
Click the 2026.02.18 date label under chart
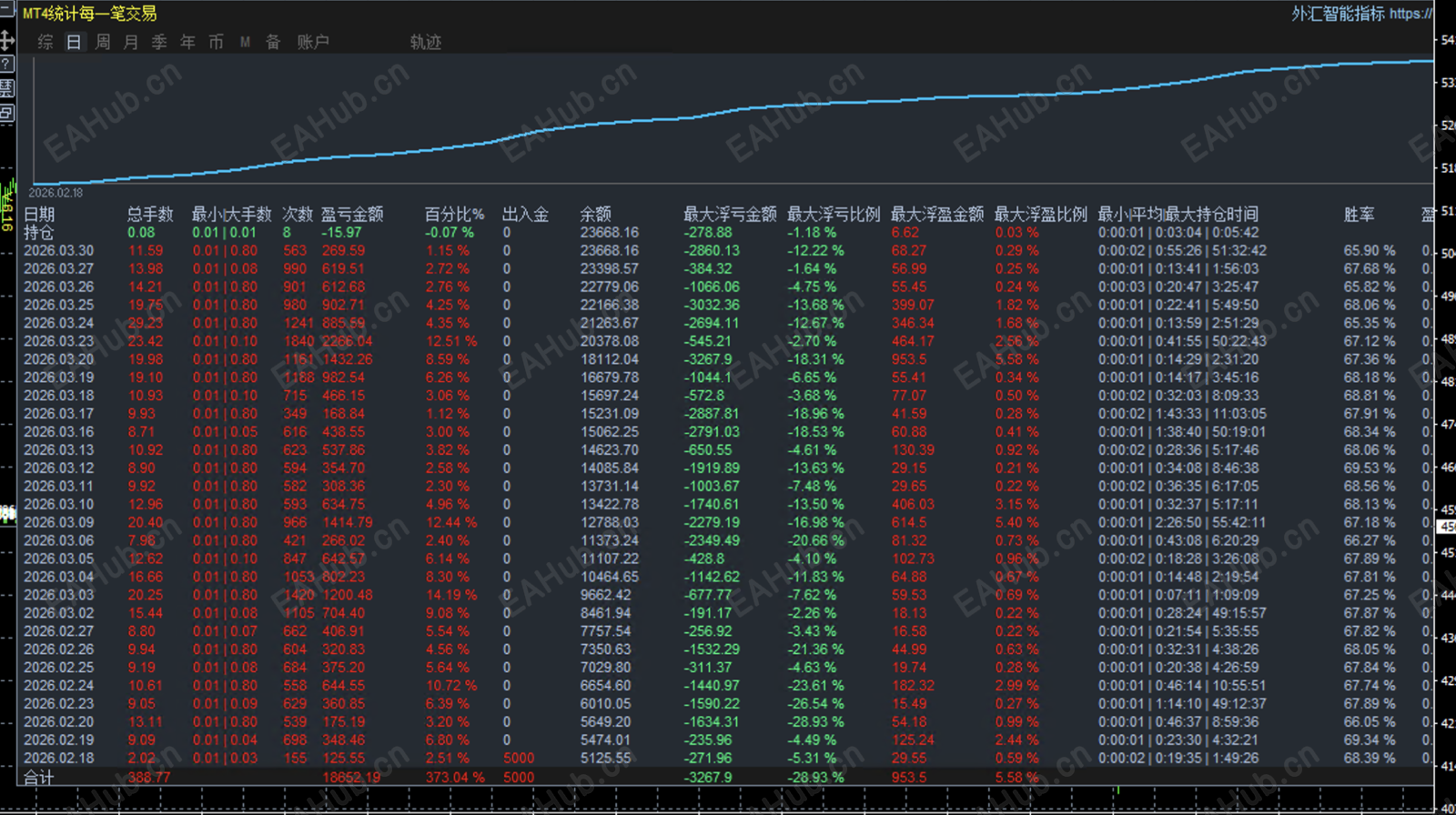(x=56, y=193)
